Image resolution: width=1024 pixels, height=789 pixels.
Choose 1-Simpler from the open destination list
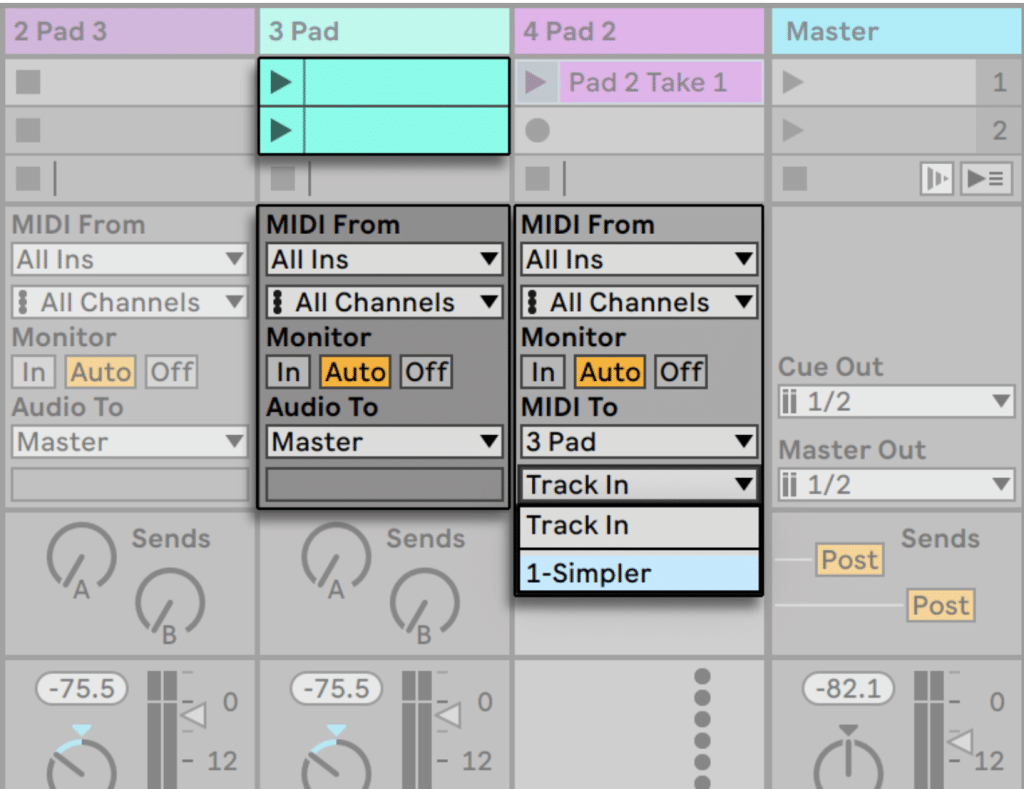tap(638, 572)
